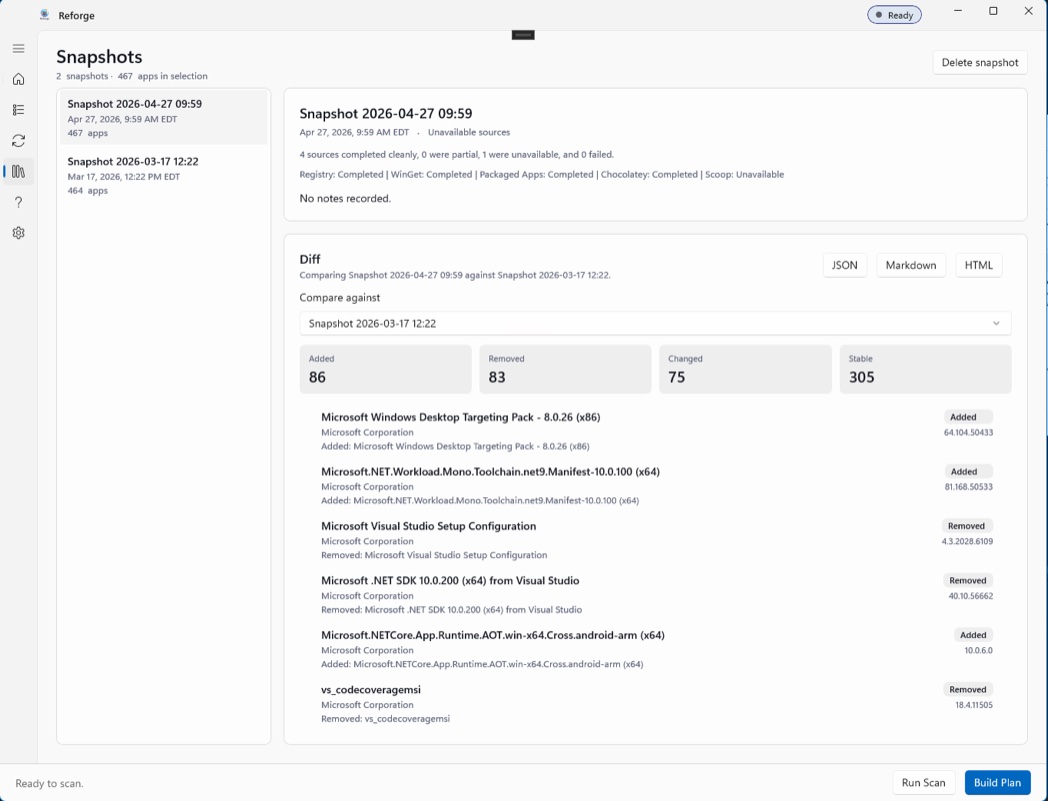Screen dimensions: 1048x801
Task: Click version 4.3.2028.6109 value
Action: click(967, 542)
